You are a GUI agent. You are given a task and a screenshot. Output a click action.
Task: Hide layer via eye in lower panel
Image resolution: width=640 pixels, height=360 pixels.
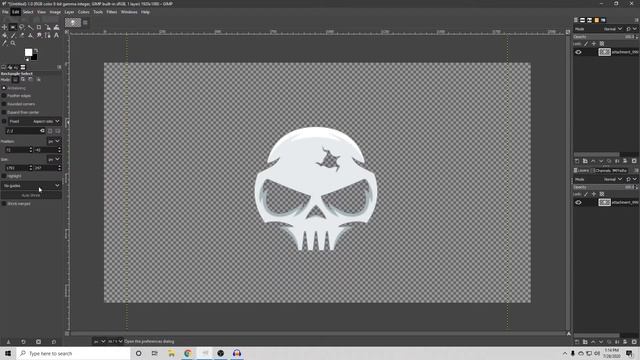[578, 202]
